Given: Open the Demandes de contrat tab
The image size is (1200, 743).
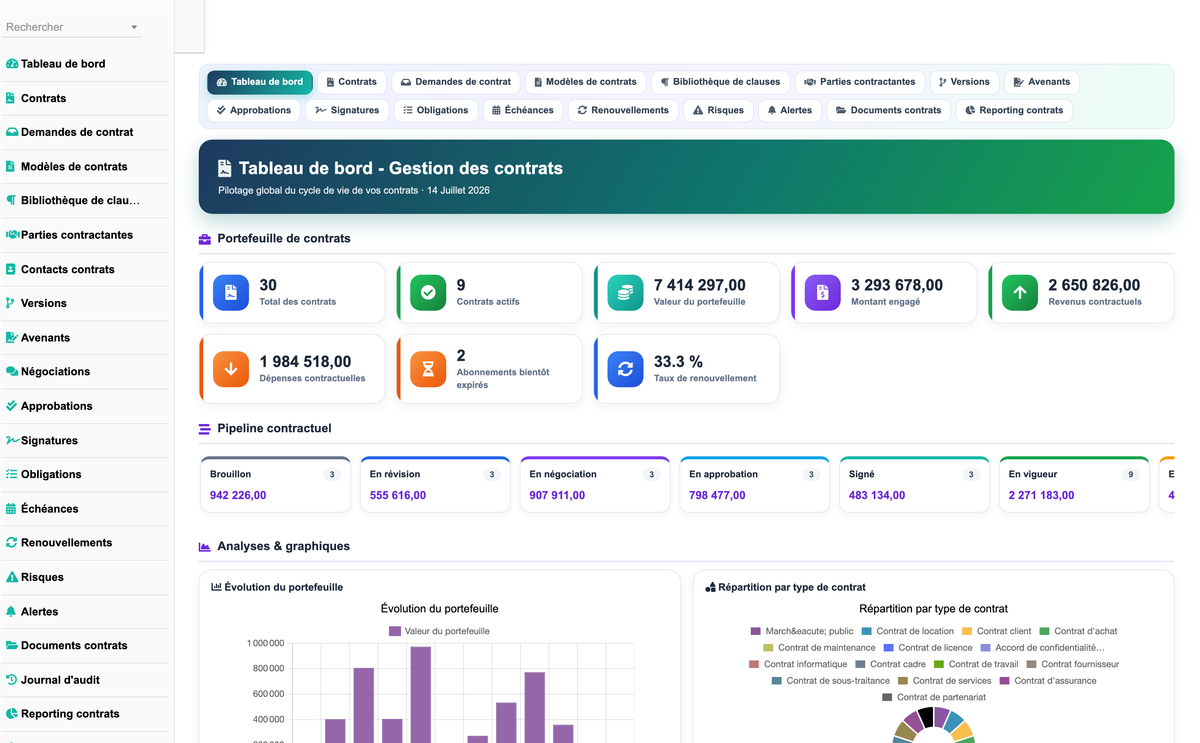Looking at the screenshot, I should click(456, 82).
